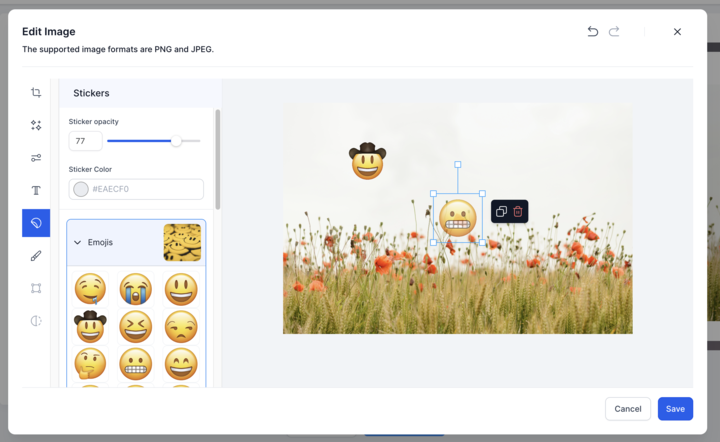Image resolution: width=720 pixels, height=442 pixels.
Task: Undo the last edit
Action: (x=593, y=32)
